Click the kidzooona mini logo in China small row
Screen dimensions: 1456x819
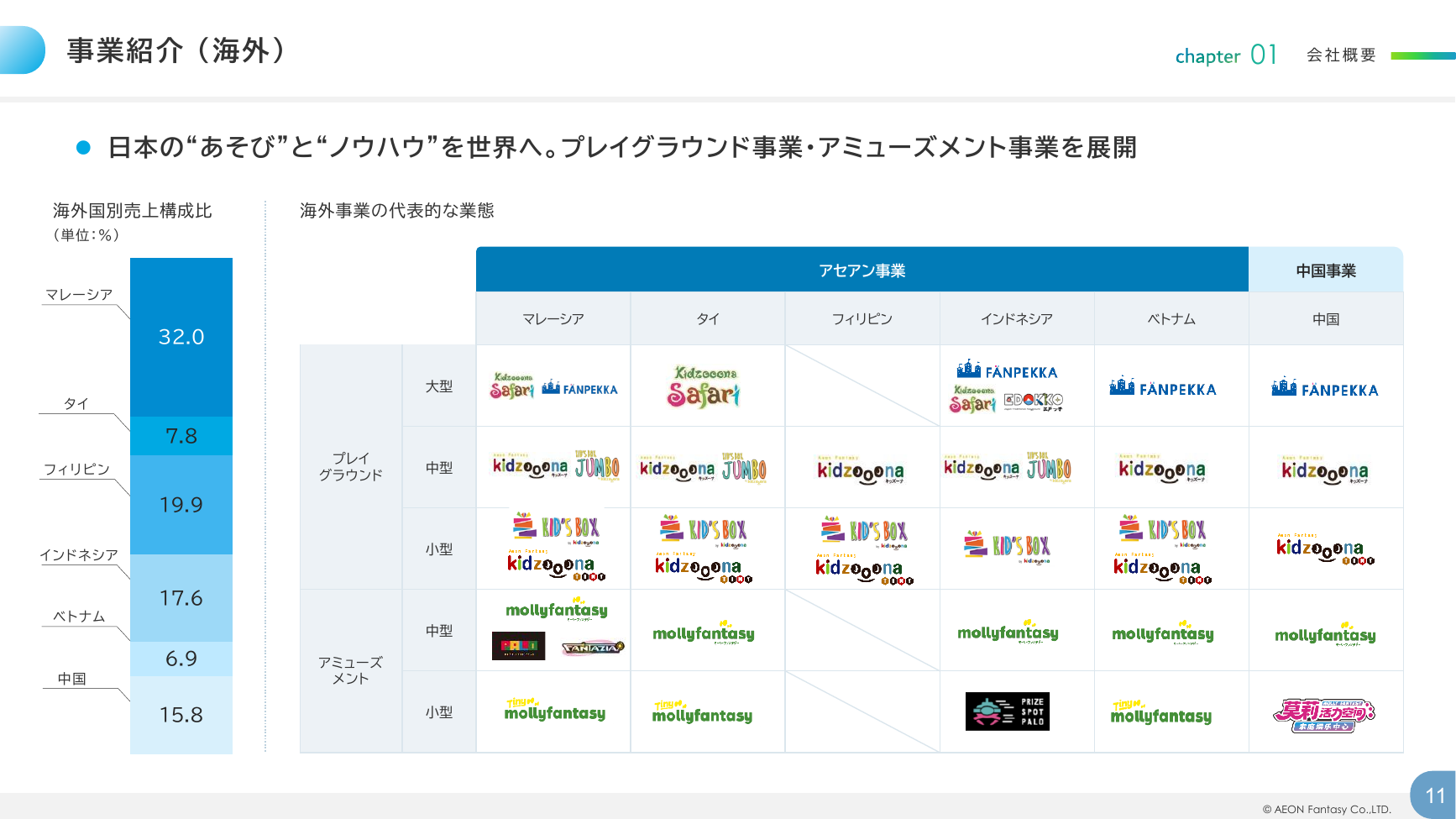(x=1325, y=549)
